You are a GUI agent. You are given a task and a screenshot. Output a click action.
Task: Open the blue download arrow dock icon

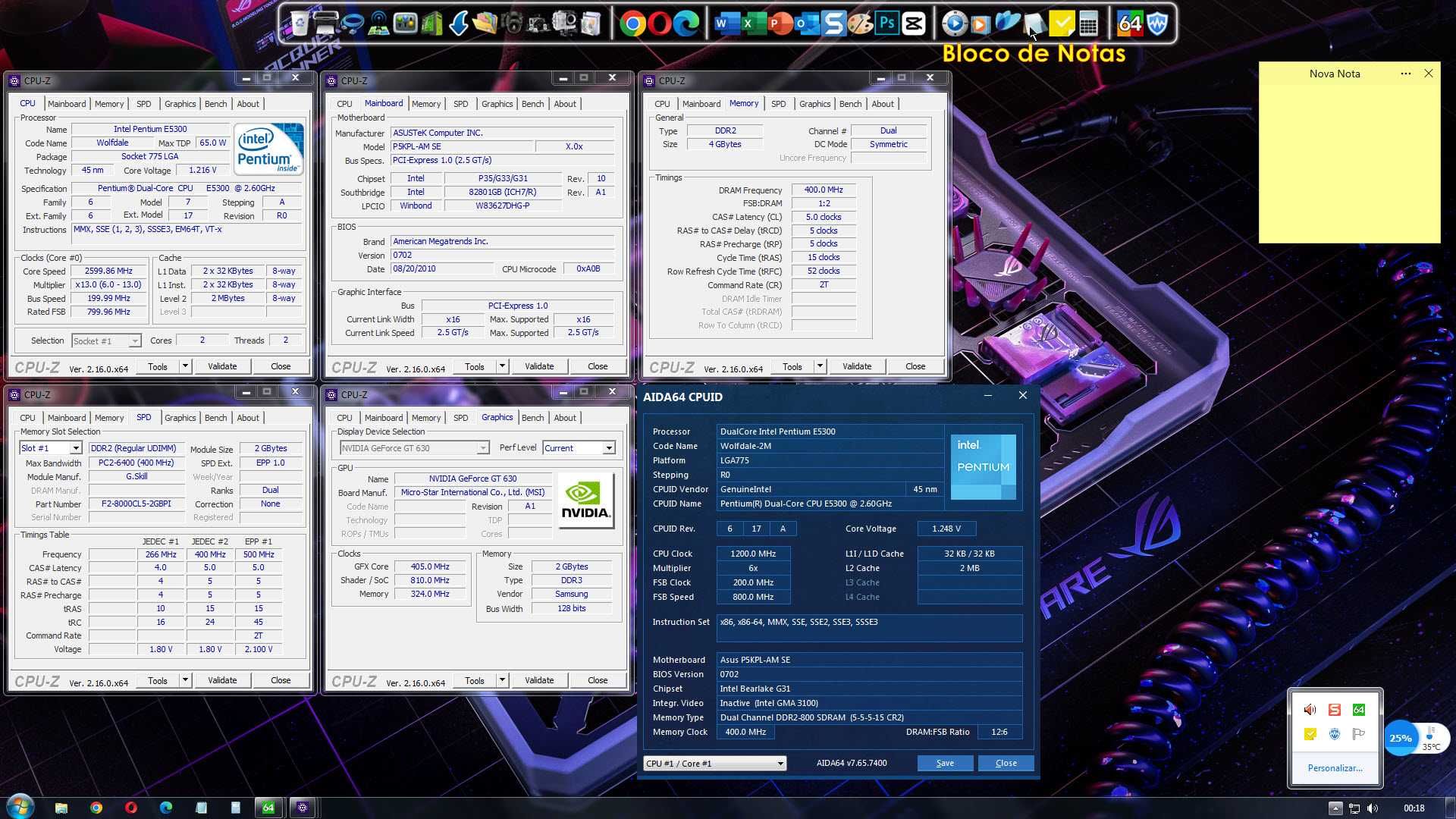point(458,24)
